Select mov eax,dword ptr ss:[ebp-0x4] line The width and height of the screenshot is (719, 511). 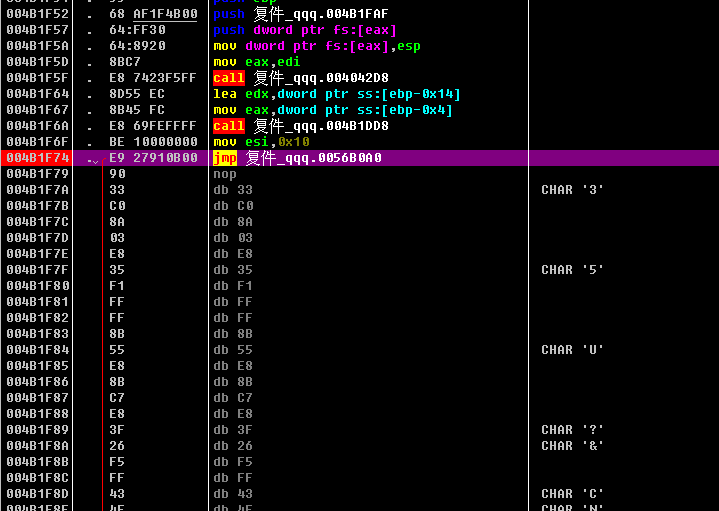coord(333,110)
